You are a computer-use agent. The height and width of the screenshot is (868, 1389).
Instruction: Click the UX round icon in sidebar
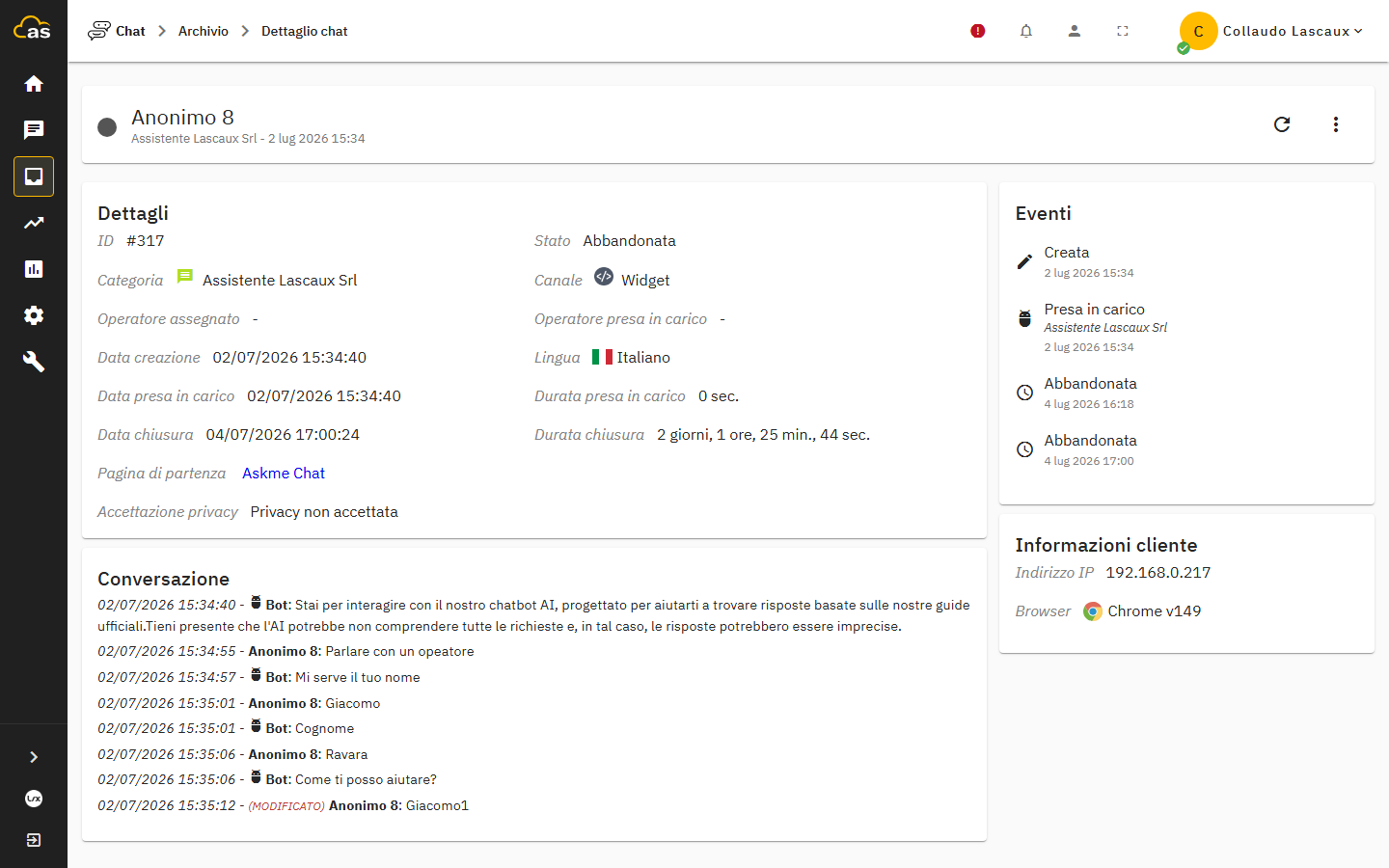[34, 799]
